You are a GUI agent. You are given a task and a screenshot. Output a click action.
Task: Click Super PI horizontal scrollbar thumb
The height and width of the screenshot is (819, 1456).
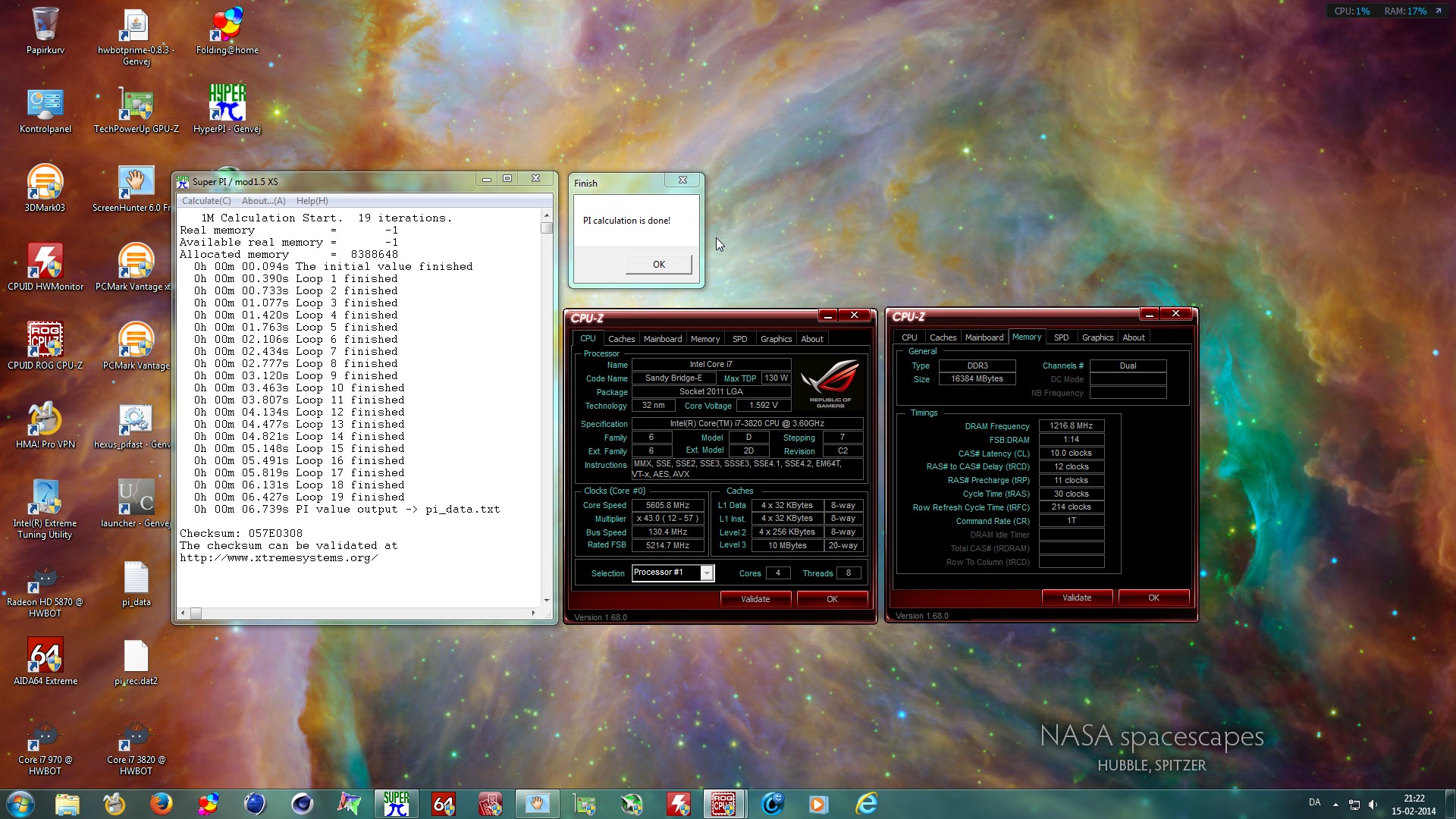(196, 613)
